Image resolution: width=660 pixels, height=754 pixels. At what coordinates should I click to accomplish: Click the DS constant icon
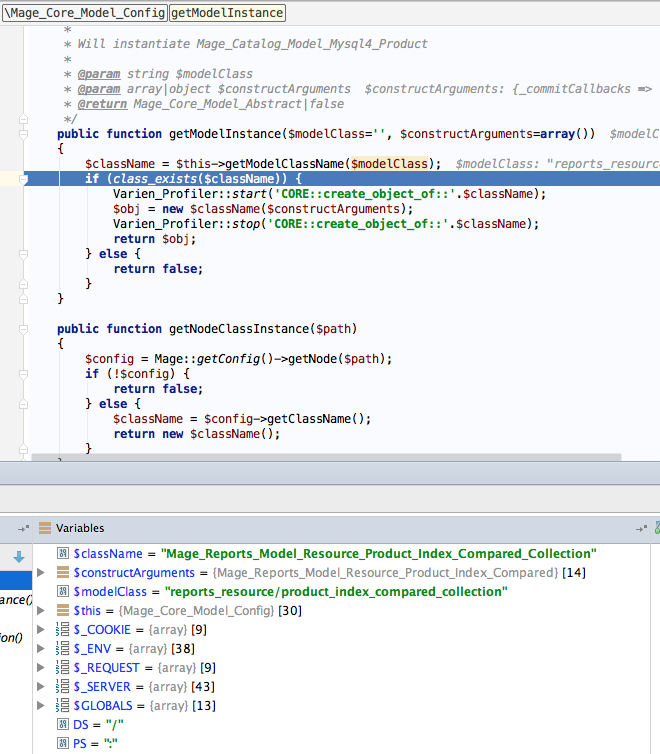click(x=62, y=724)
